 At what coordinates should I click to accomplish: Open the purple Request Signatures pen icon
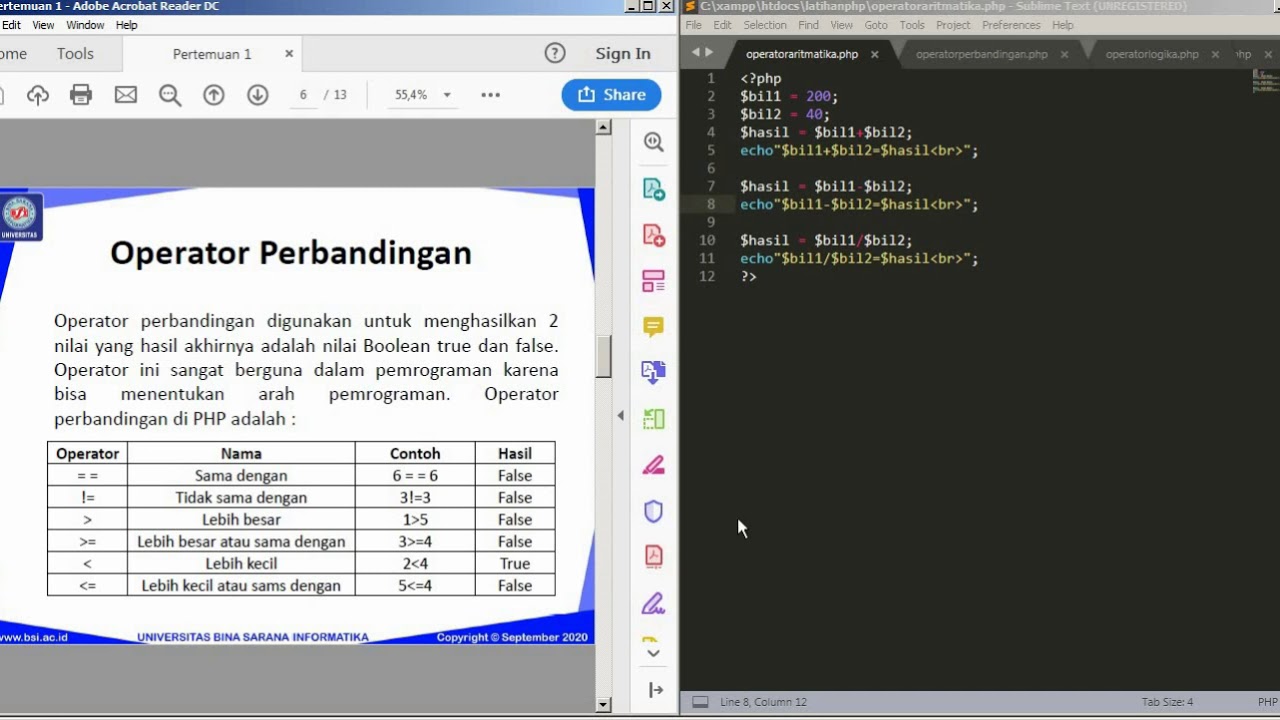[654, 603]
